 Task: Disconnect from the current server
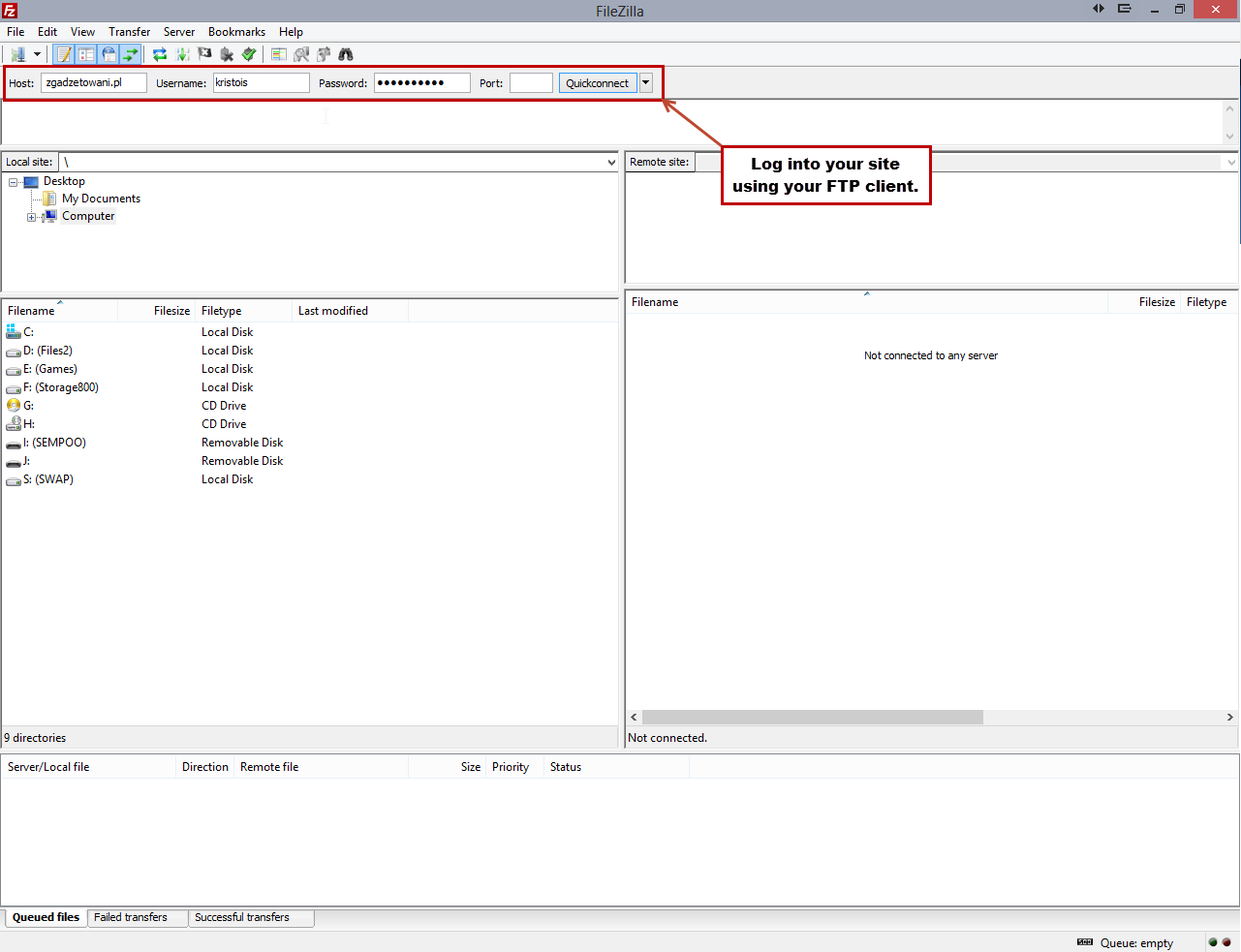click(227, 54)
